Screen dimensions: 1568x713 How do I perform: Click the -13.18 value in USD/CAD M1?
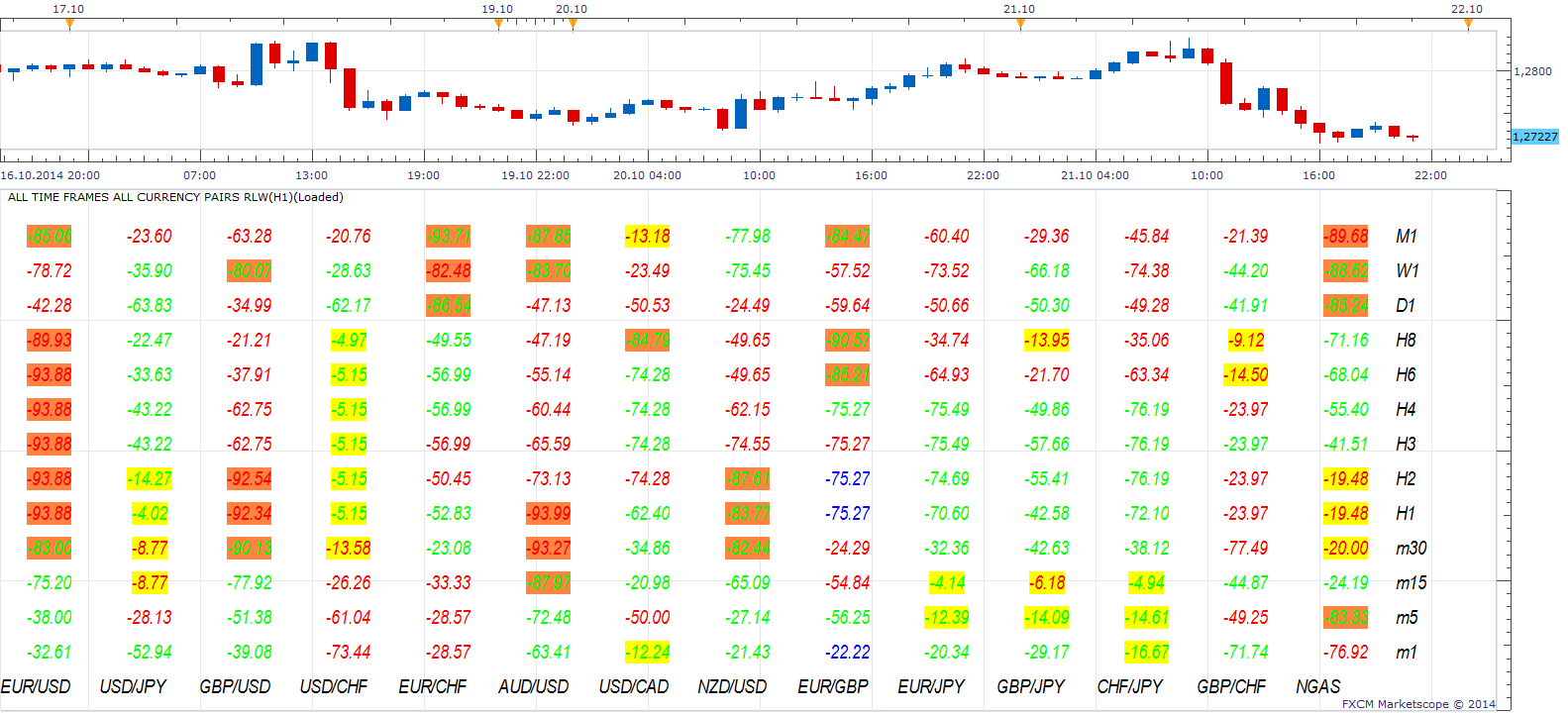pos(648,237)
